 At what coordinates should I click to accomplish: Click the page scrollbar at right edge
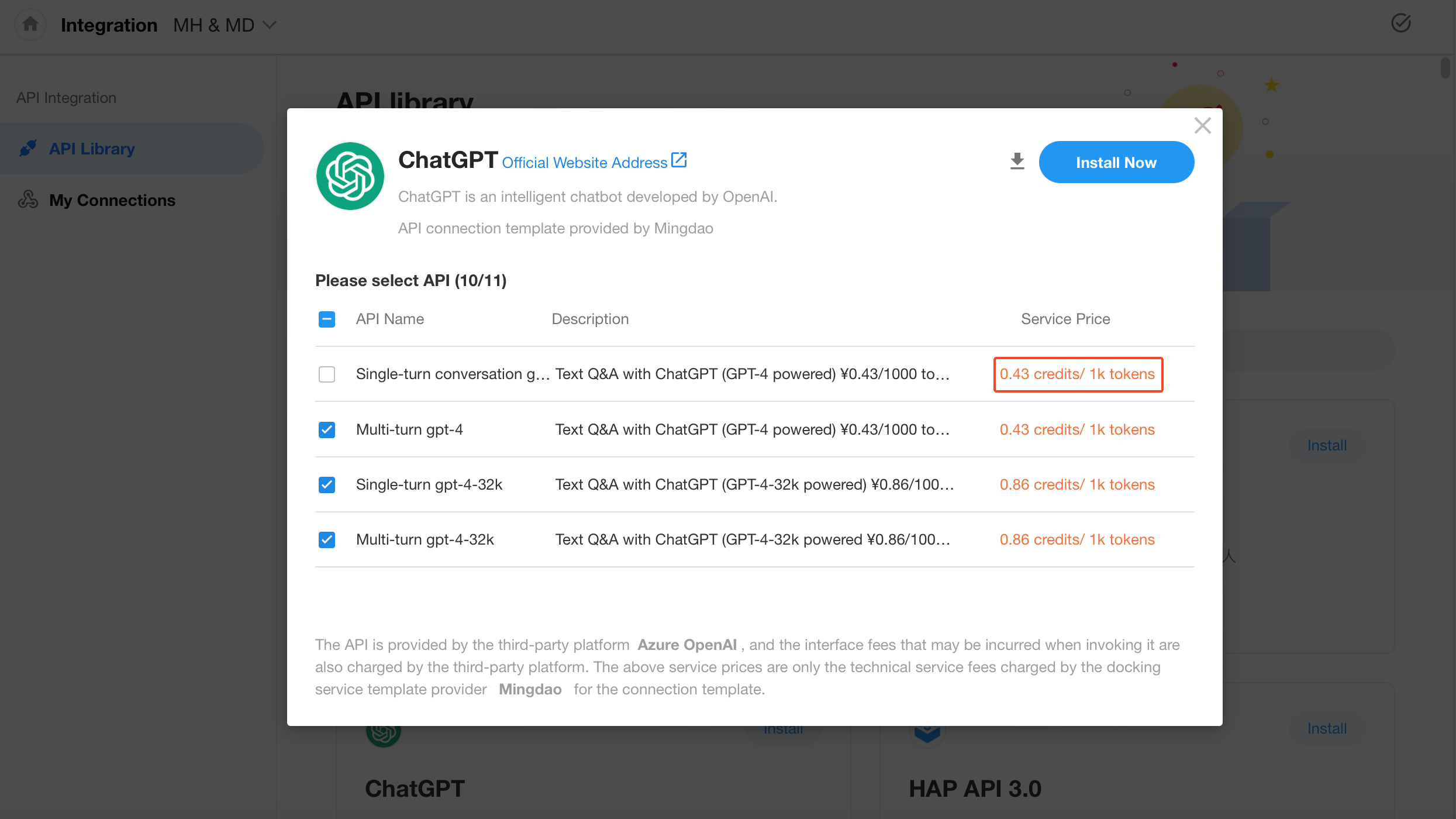[x=1445, y=68]
